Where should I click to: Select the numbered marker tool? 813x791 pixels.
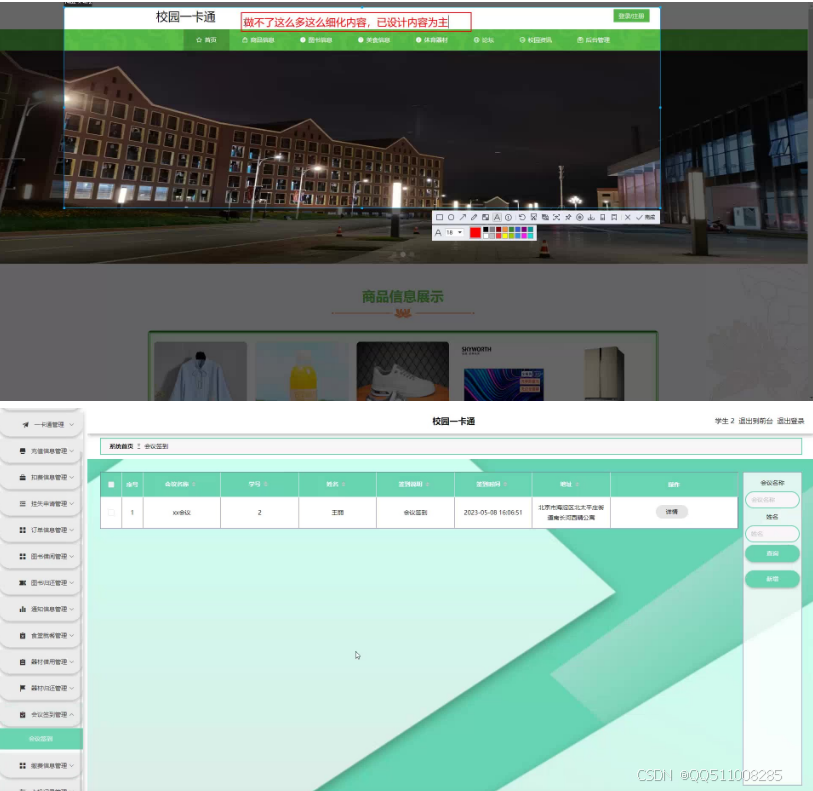[509, 217]
